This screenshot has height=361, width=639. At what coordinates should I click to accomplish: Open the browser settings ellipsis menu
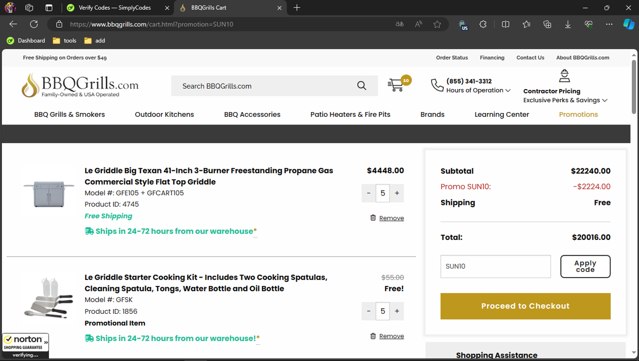pos(609,24)
